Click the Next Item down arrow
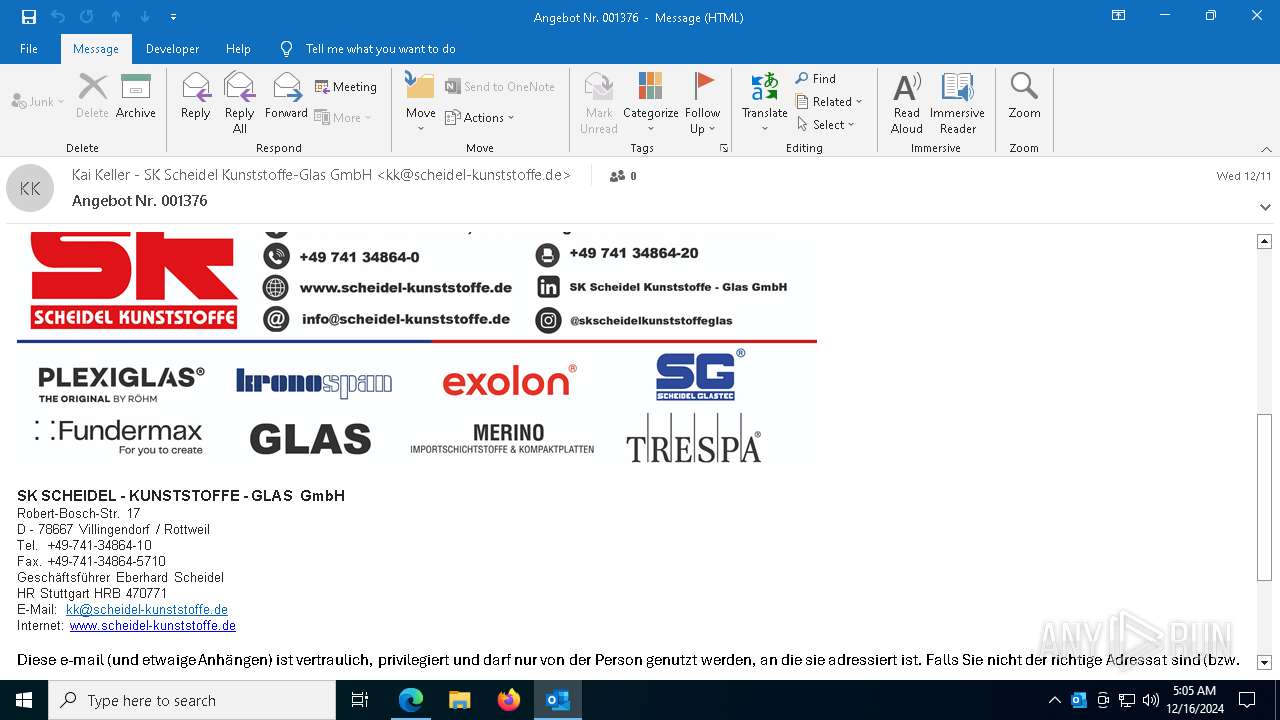 click(x=145, y=17)
